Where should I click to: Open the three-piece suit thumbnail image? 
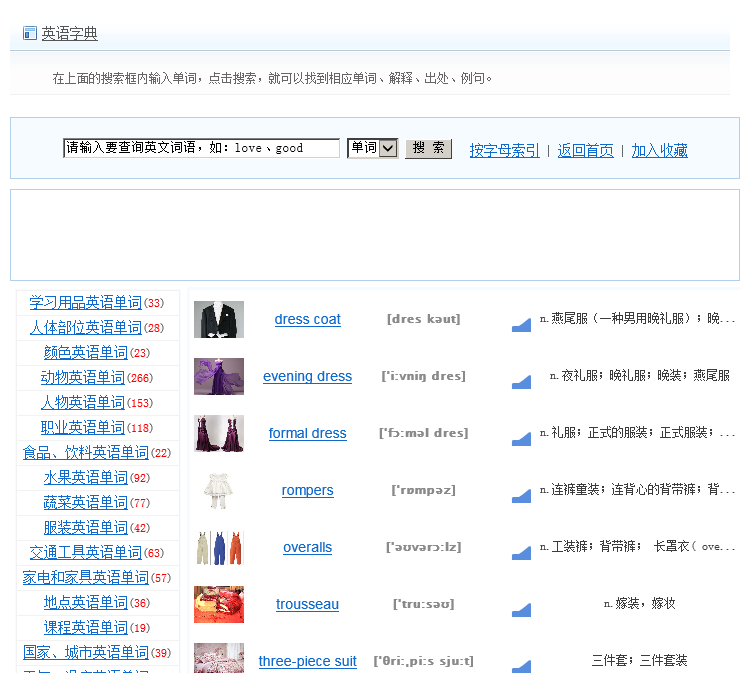click(x=219, y=658)
